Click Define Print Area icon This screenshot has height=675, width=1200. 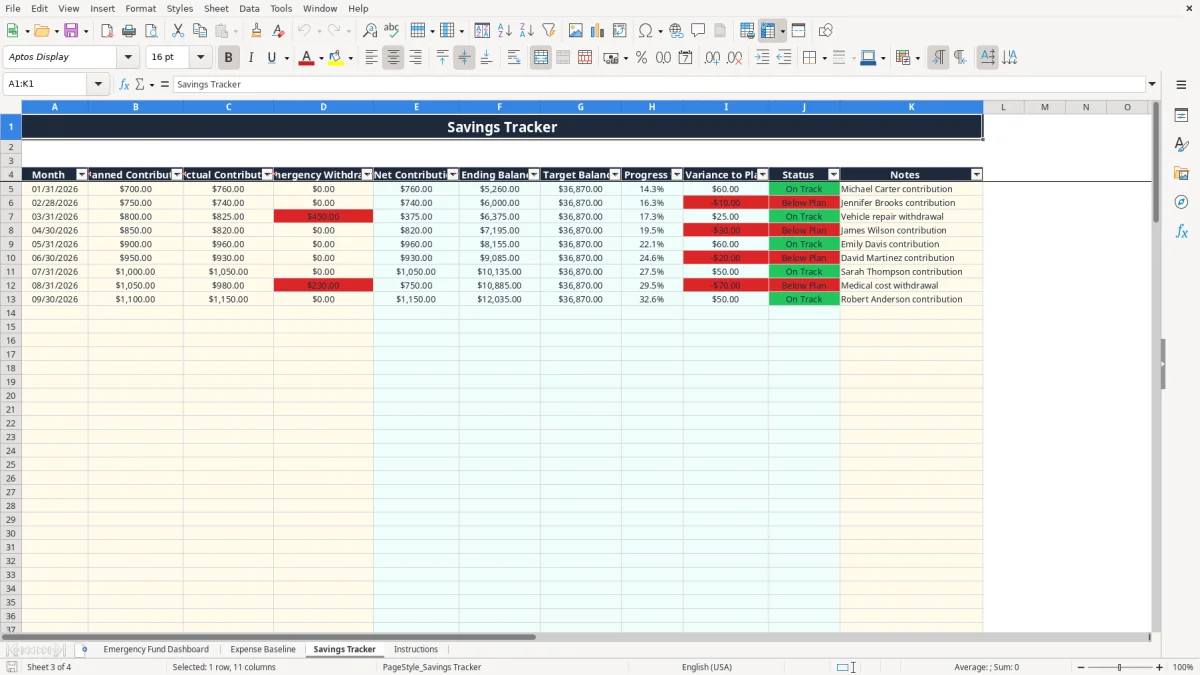[x=747, y=31]
